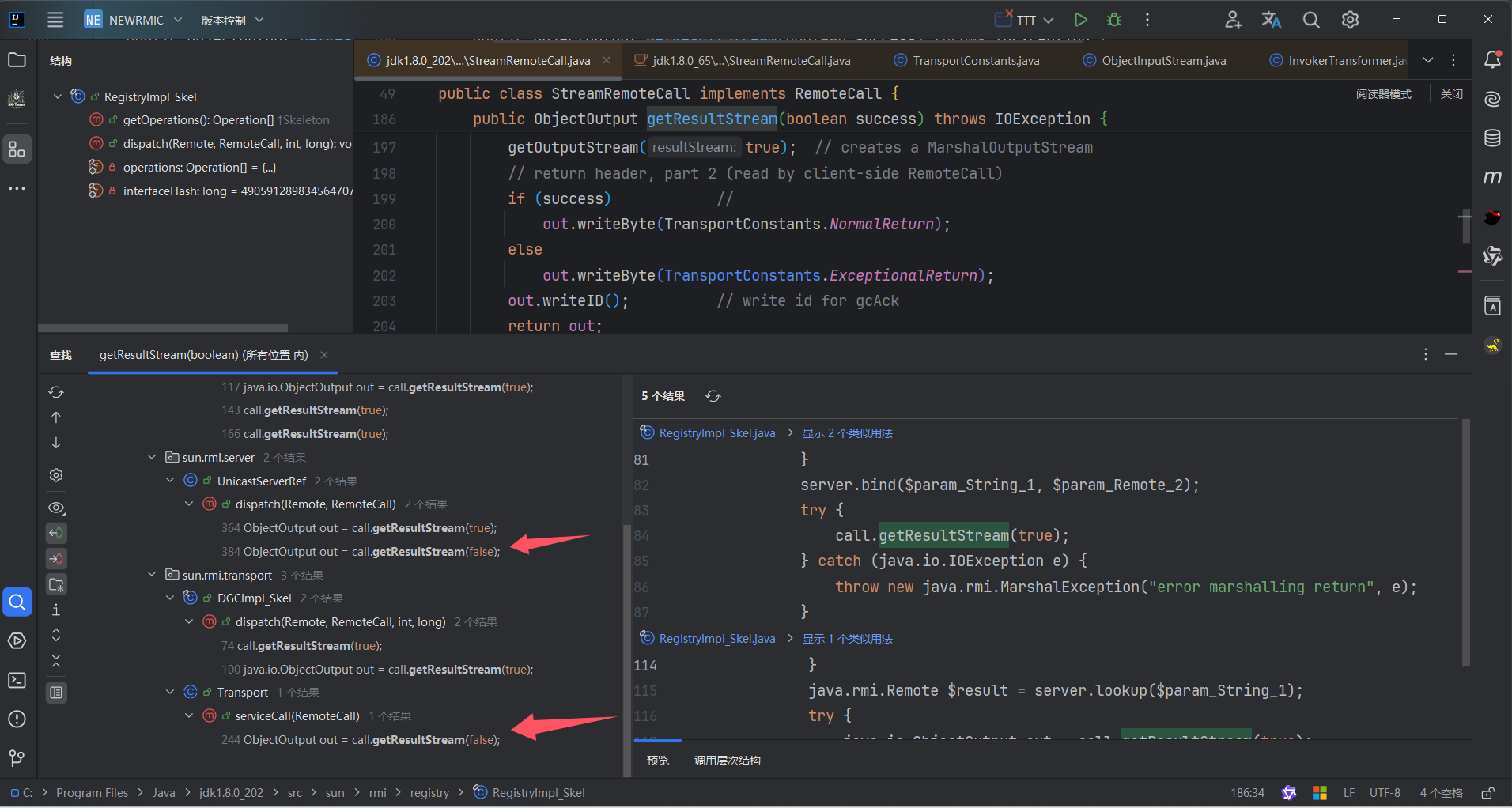Toggle the info button in find sidebar
Viewport: 1512px width, 808px height.
[x=56, y=610]
